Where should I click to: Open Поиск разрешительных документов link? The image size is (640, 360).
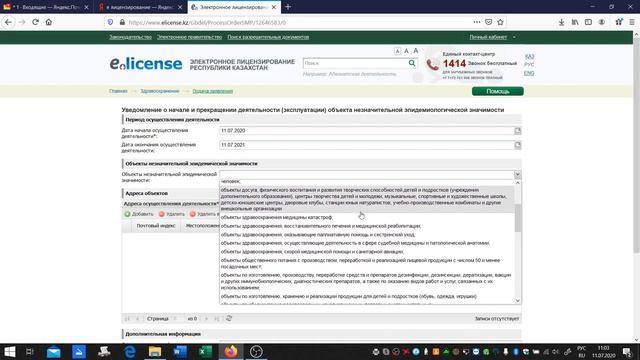click(268, 37)
